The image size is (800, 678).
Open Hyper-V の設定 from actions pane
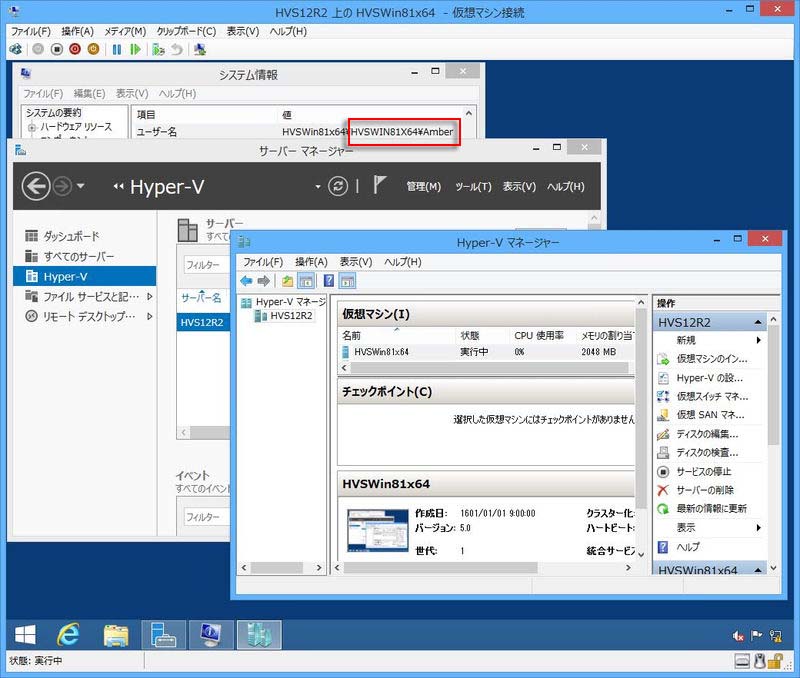click(x=709, y=378)
